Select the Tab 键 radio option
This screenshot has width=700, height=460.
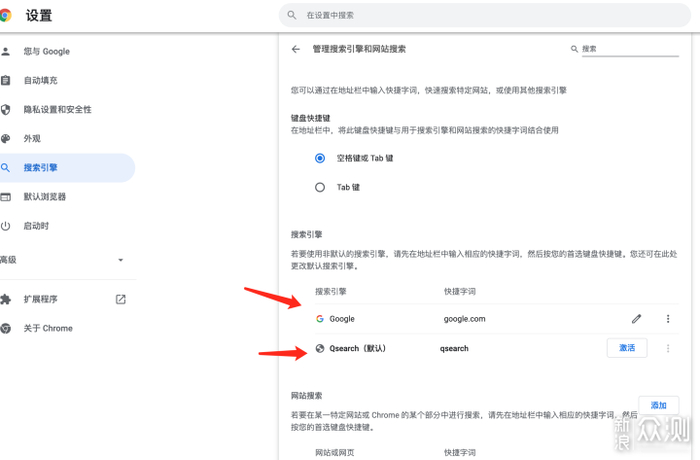click(320, 187)
